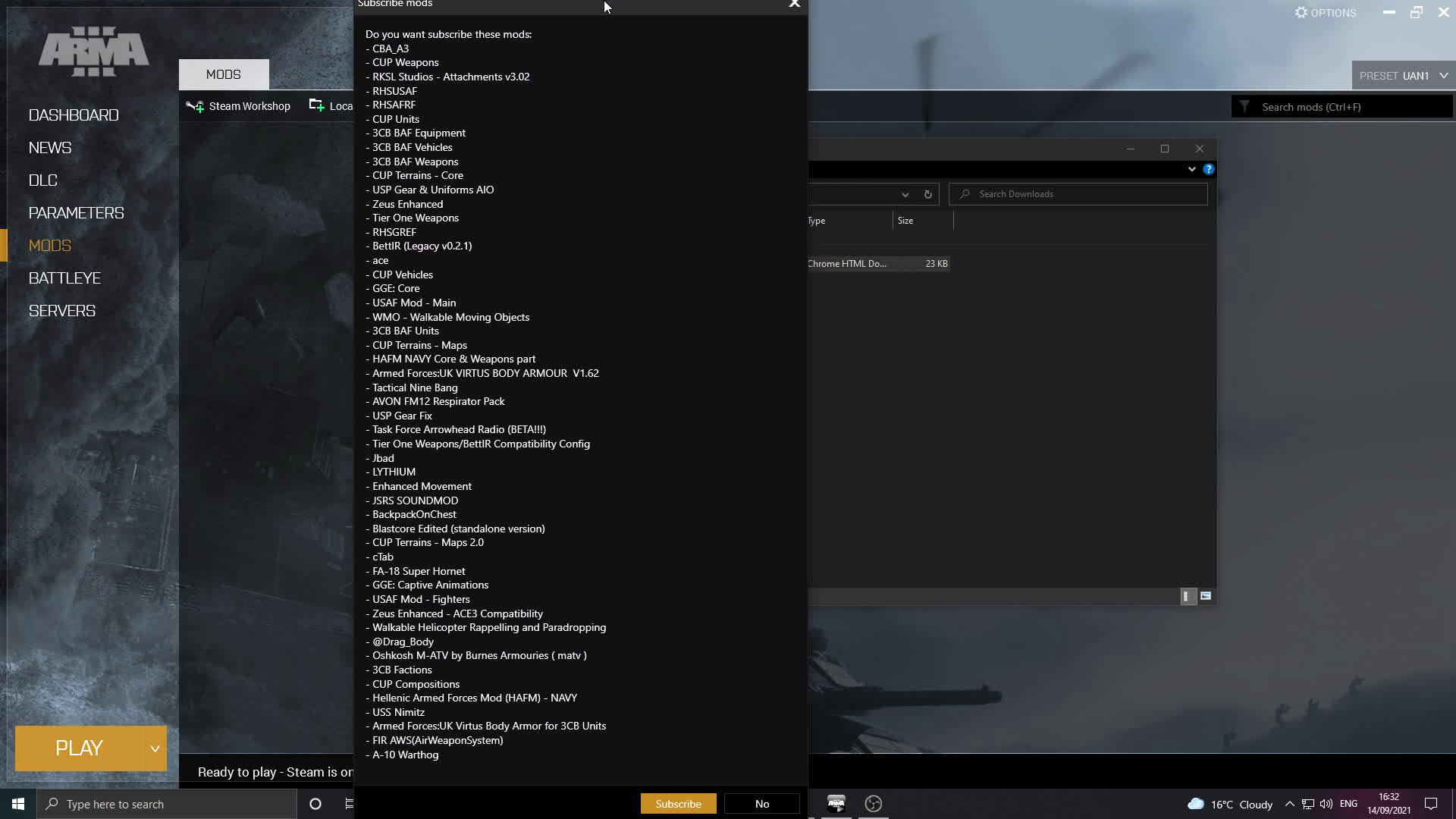Click the Cortana circle icon

[x=315, y=804]
